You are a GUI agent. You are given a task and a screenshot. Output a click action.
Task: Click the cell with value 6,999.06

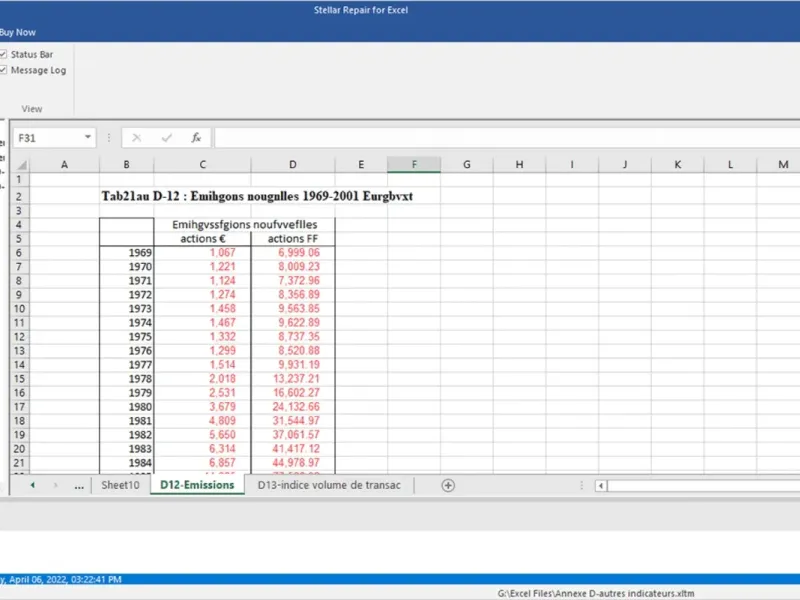(293, 253)
